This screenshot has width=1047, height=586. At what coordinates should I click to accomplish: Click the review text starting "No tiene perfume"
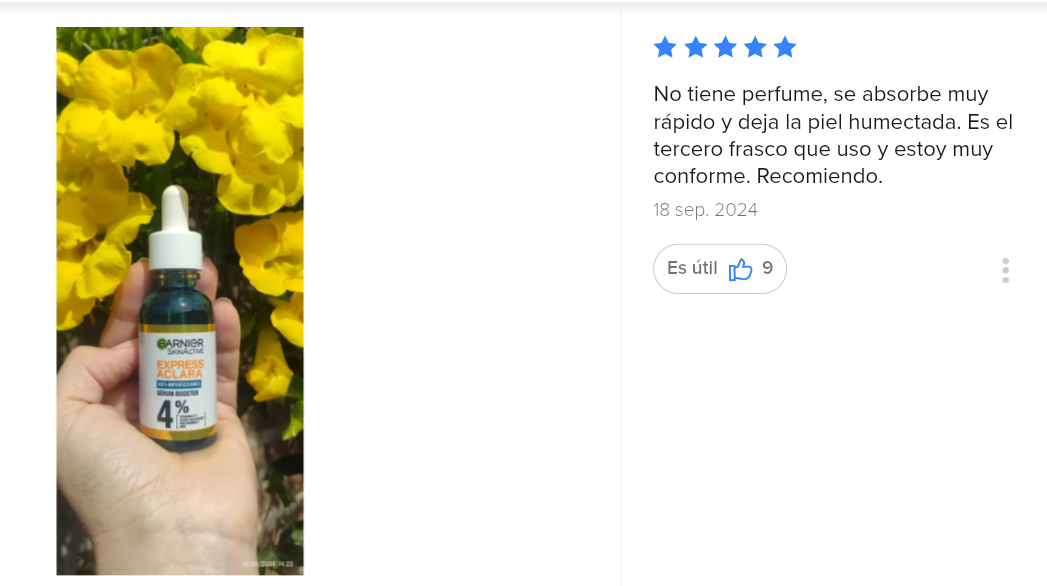[833, 135]
